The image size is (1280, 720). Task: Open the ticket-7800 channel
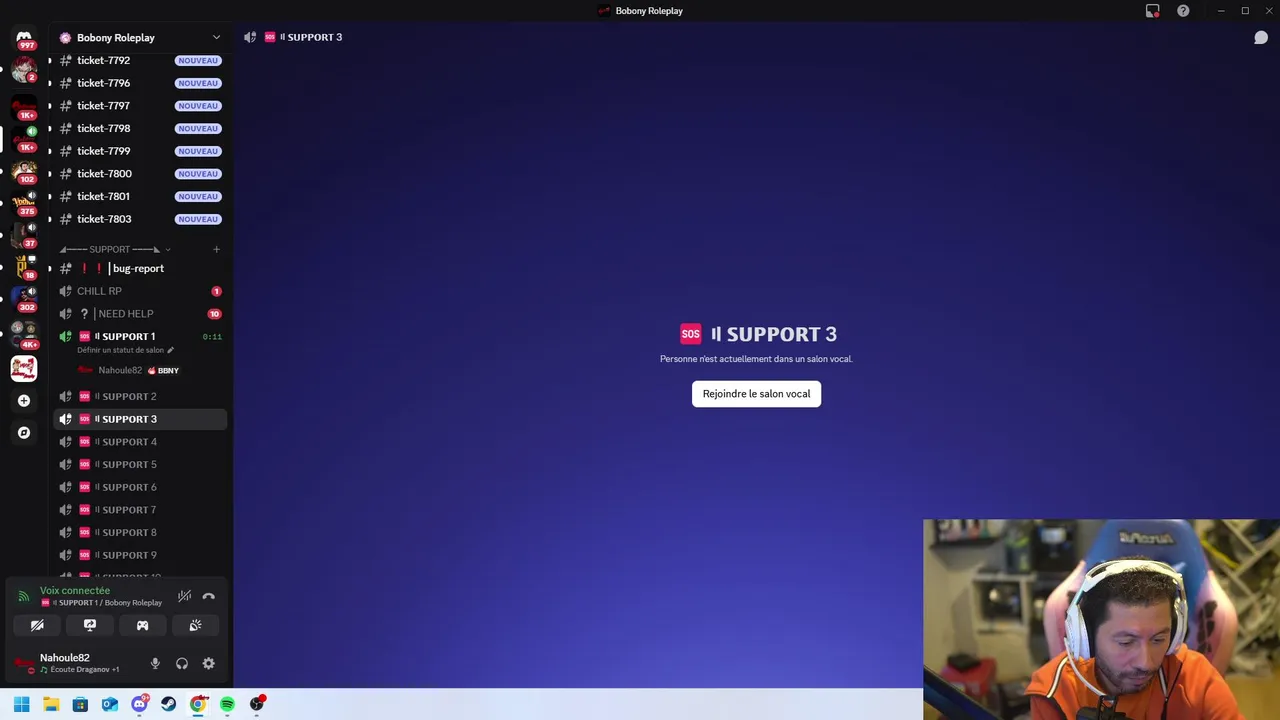coord(140,174)
